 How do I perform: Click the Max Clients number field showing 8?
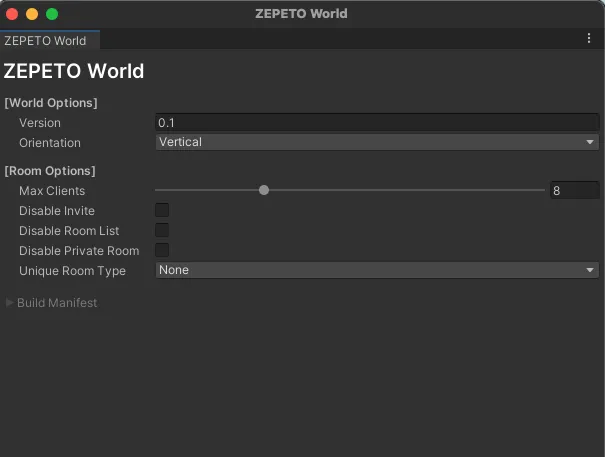(x=575, y=190)
